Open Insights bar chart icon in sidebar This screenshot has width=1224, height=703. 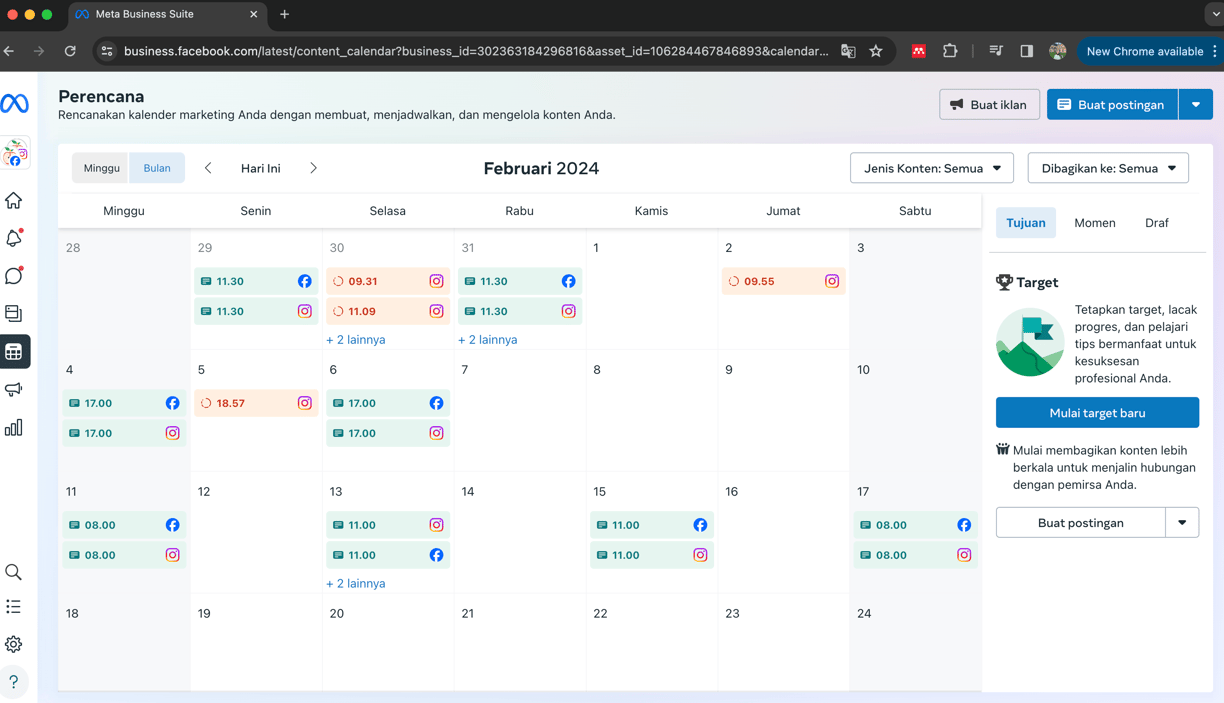coord(14,428)
